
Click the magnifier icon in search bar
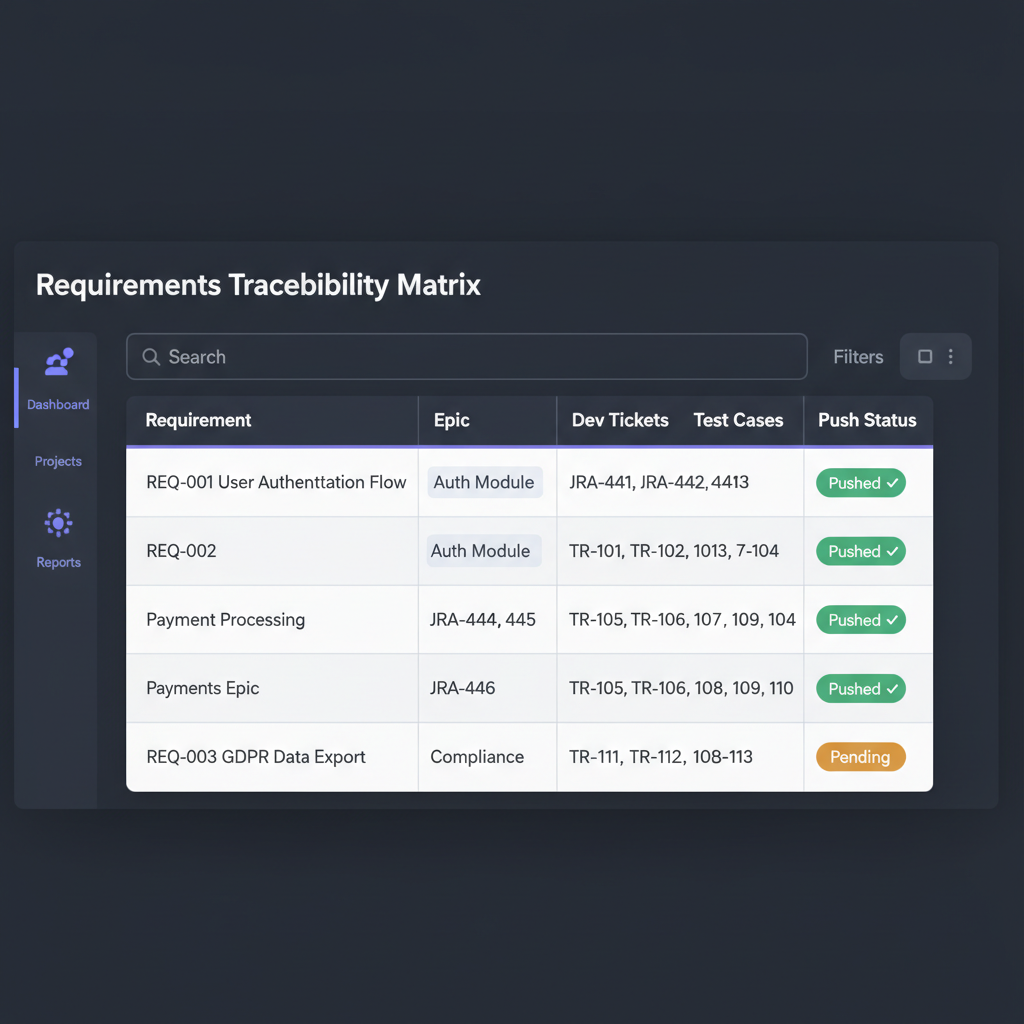151,357
